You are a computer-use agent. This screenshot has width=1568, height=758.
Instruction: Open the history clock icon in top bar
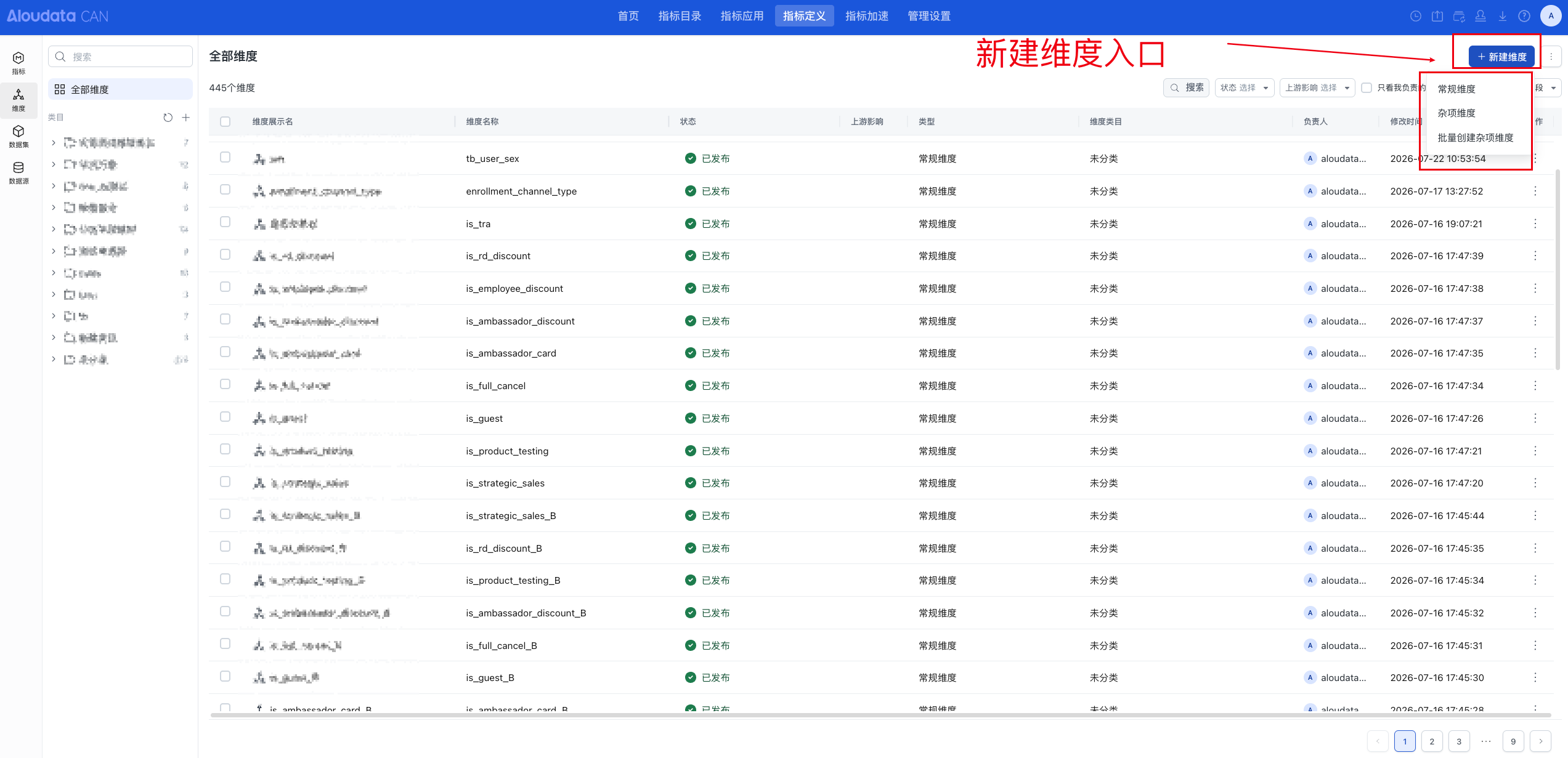1415,16
